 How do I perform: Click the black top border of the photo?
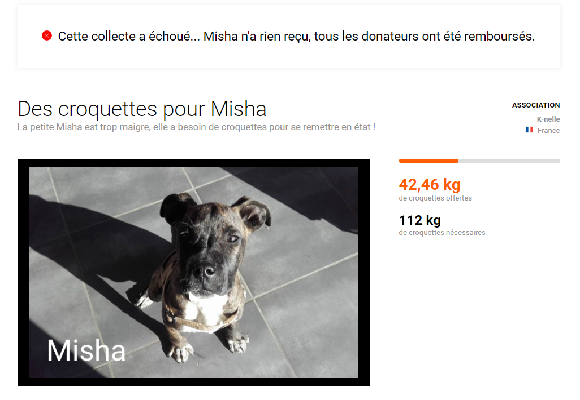(x=193, y=163)
